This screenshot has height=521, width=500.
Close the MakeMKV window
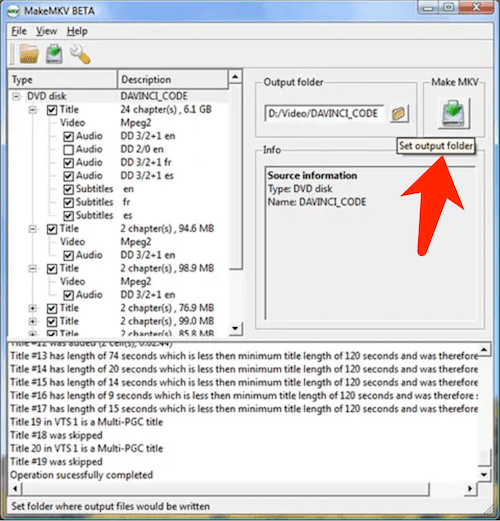(476, 7)
